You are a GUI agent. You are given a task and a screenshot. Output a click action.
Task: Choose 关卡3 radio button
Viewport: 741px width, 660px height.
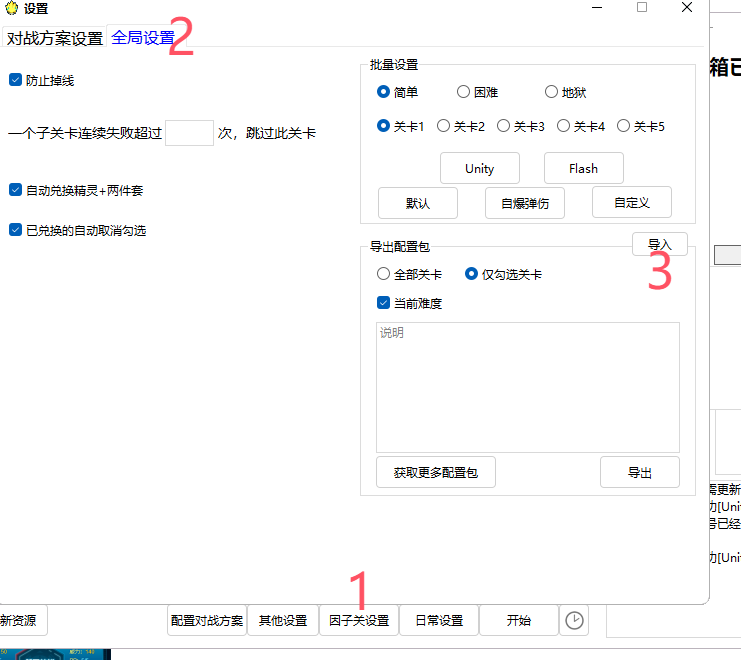pos(503,126)
